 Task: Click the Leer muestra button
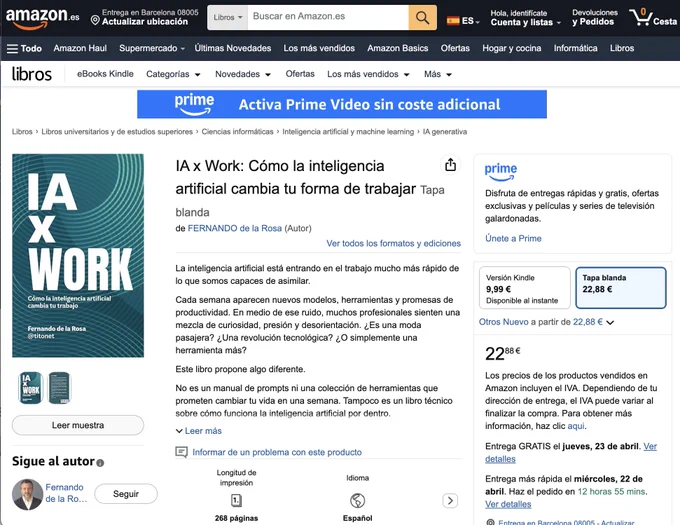(78, 425)
